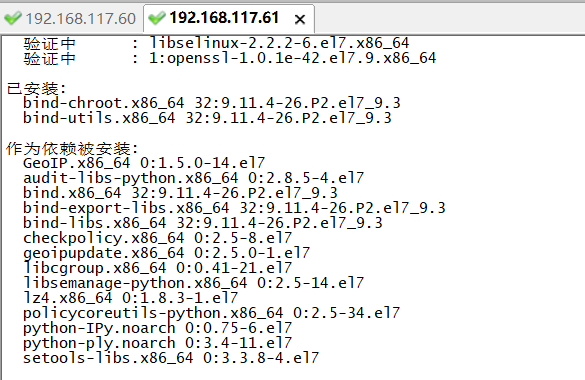Viewport: 585px width, 380px height.
Task: Click the libsemanage-python.x86_64 line
Action: 193,283
